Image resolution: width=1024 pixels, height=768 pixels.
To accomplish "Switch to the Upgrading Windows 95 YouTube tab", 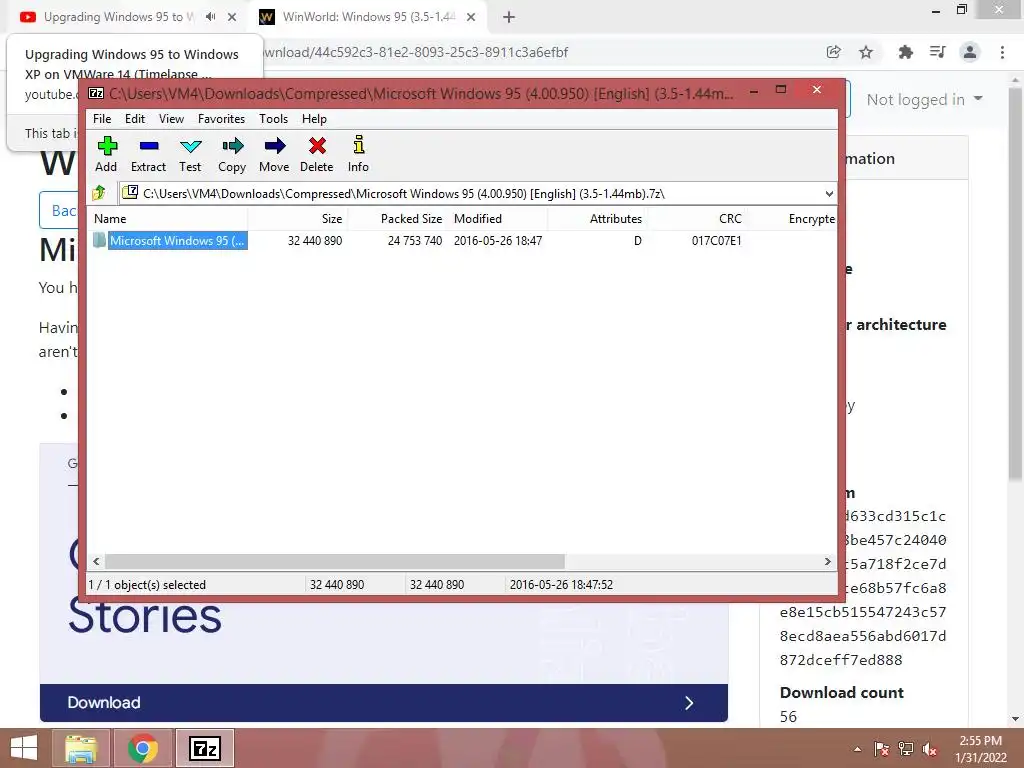I will coord(118,17).
